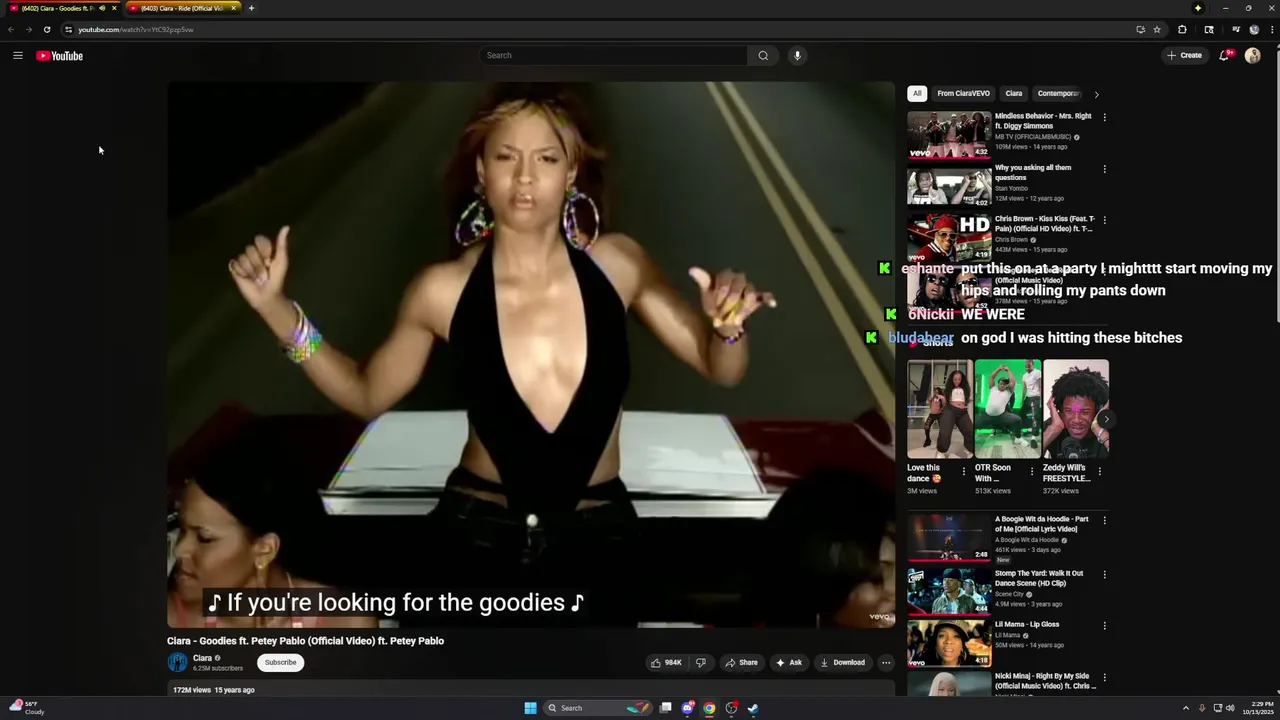Download the video
Screen dimensions: 1280x720
click(x=842, y=662)
